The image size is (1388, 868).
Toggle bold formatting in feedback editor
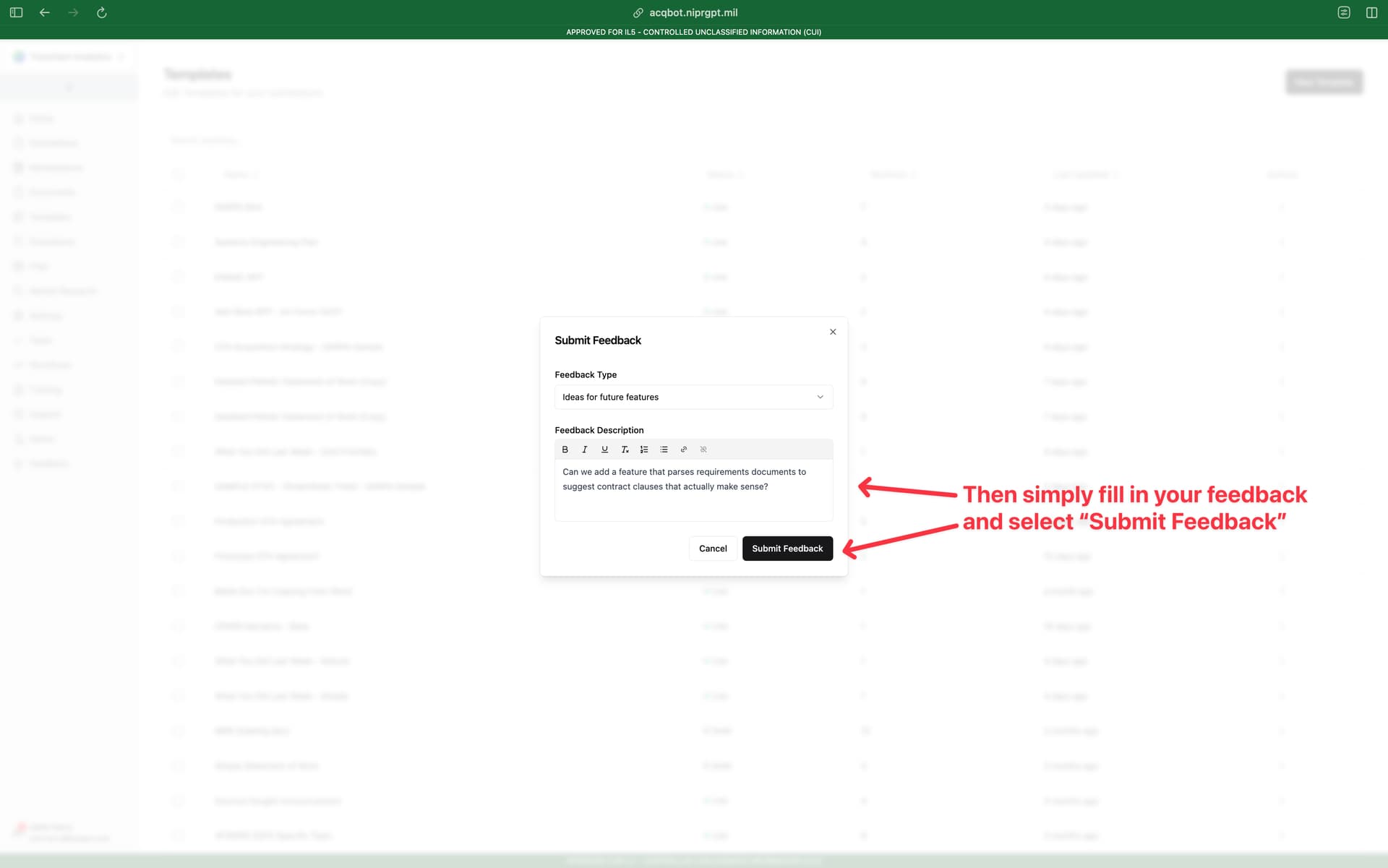[x=565, y=450]
